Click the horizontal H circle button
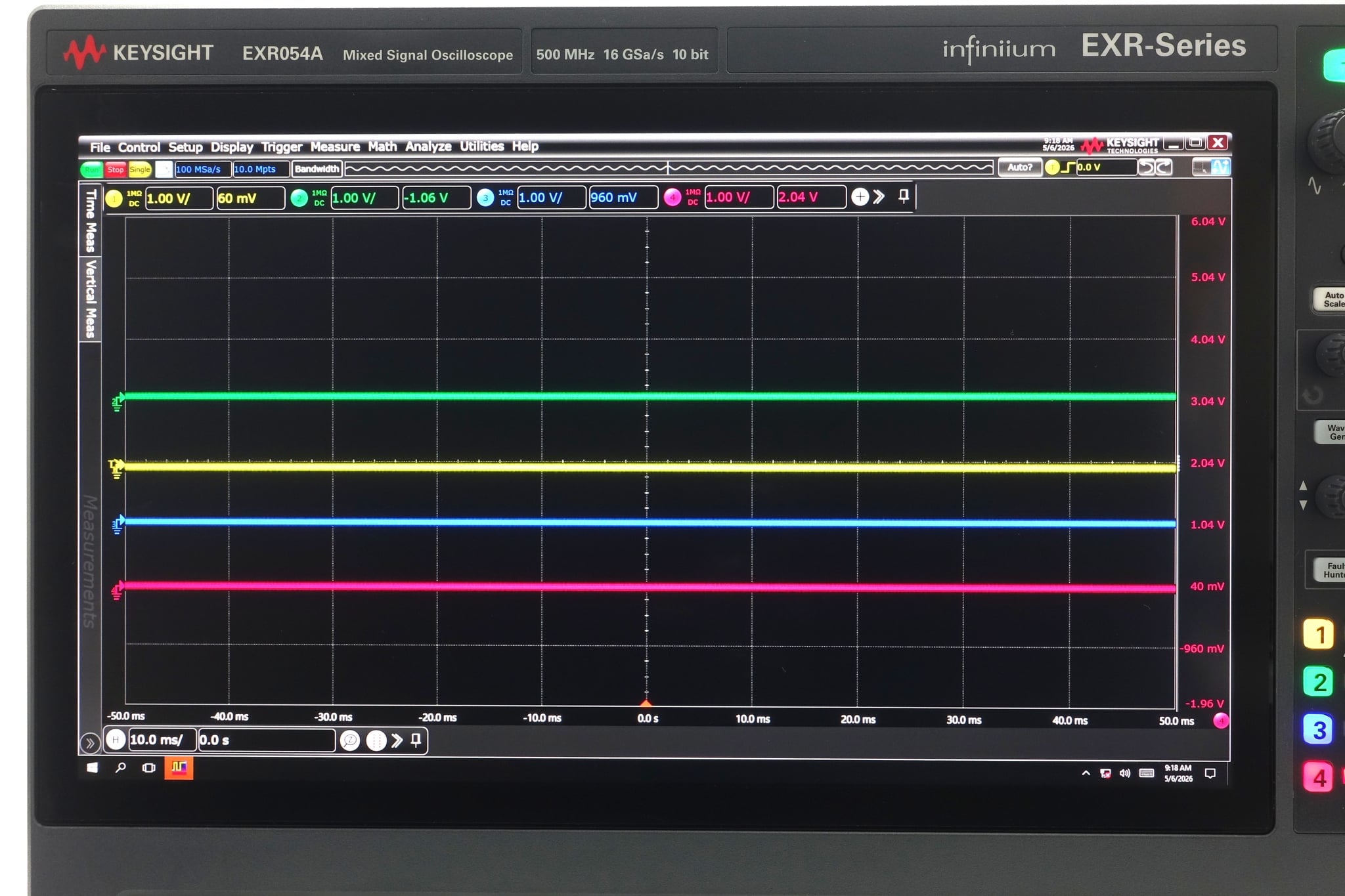Image resolution: width=1345 pixels, height=896 pixels. point(116,740)
